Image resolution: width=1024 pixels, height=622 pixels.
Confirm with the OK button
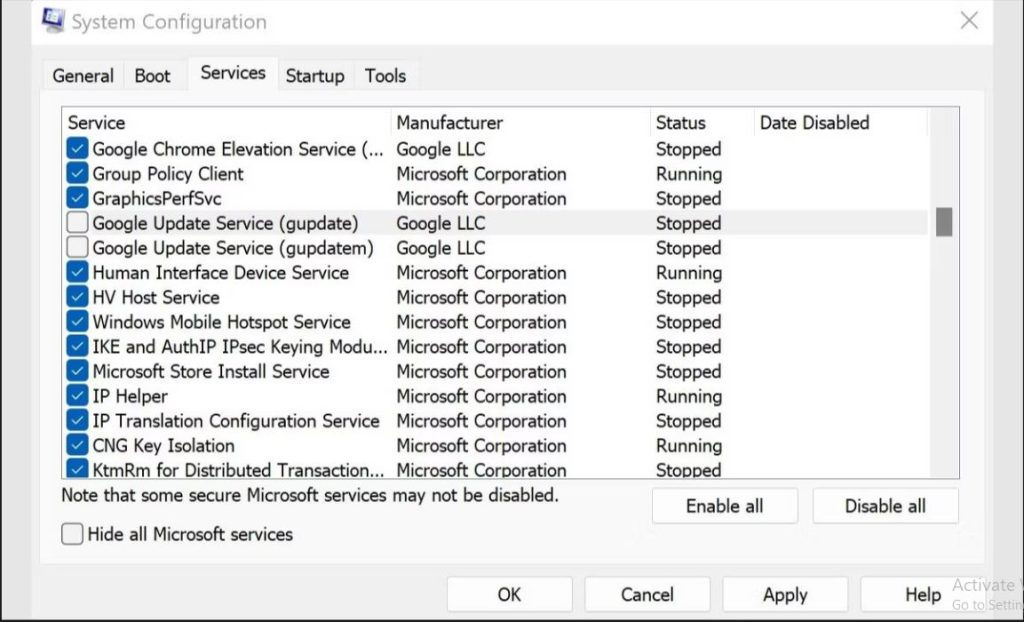pos(509,594)
